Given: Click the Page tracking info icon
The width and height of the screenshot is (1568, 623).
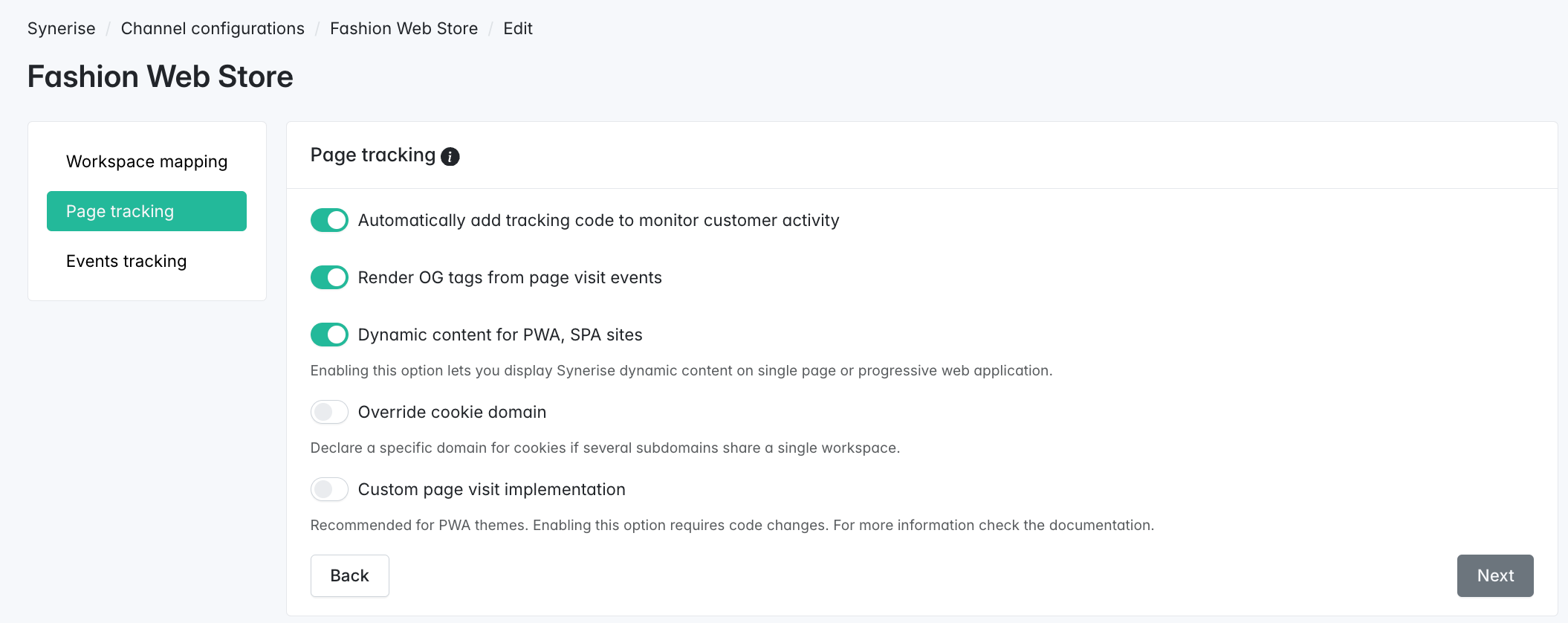Looking at the screenshot, I should tap(450, 157).
